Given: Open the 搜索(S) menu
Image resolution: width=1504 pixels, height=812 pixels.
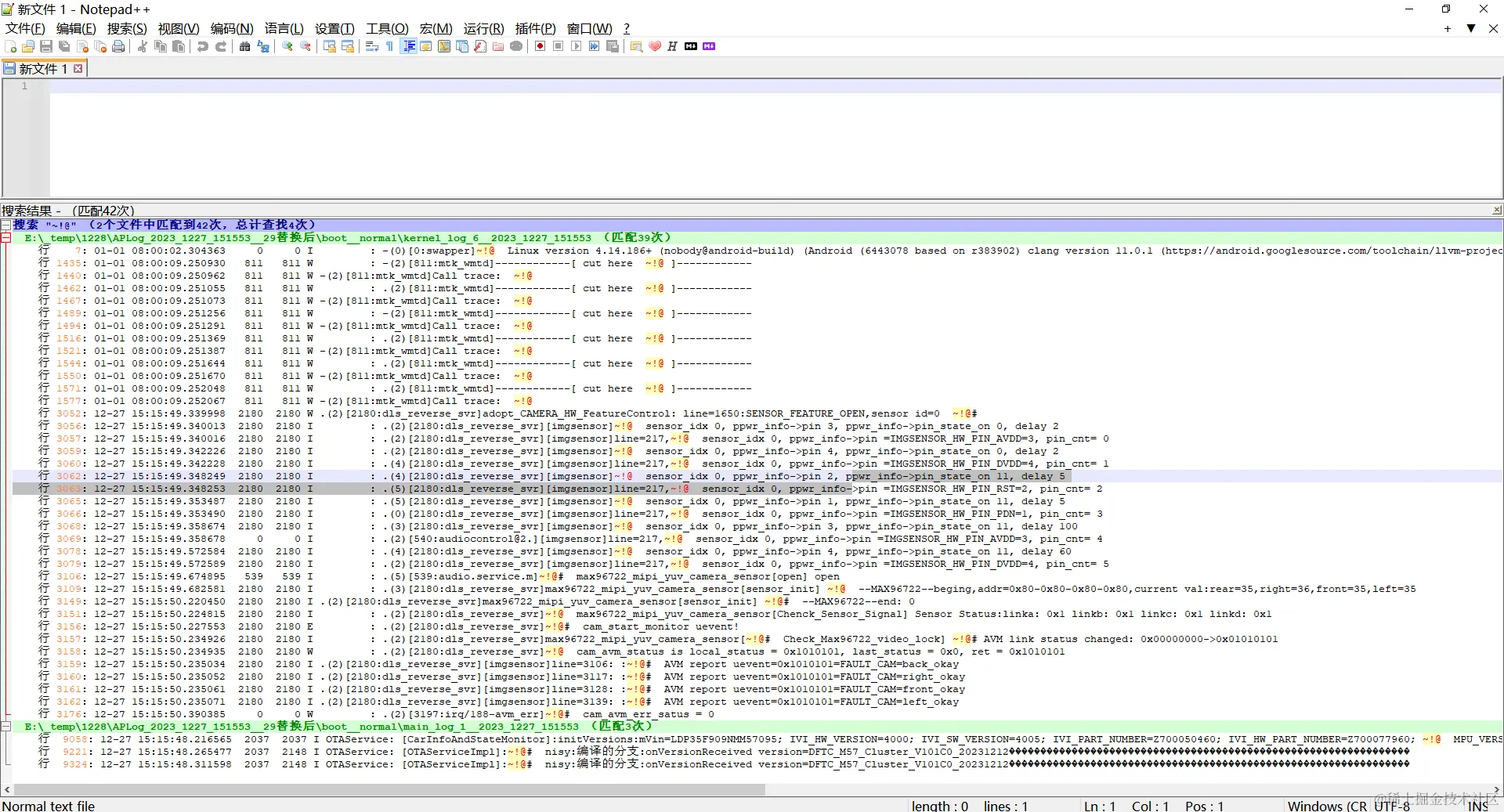Looking at the screenshot, I should click(127, 28).
